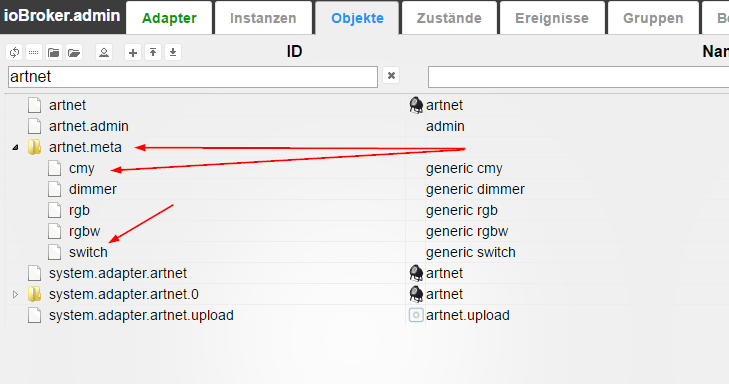The image size is (729, 384).
Task: Open the Ereignisse tab
Action: coord(552,18)
